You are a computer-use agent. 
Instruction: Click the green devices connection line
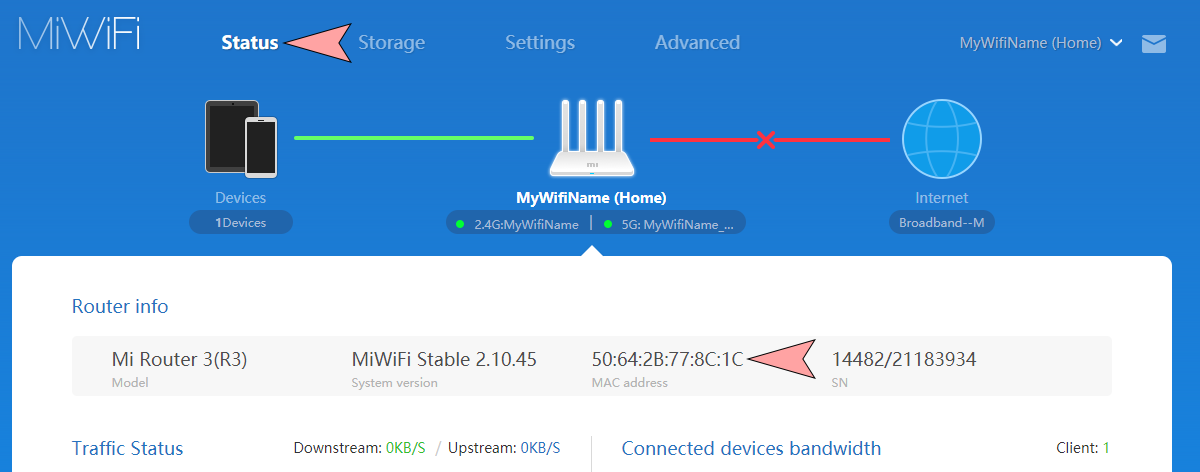point(413,138)
